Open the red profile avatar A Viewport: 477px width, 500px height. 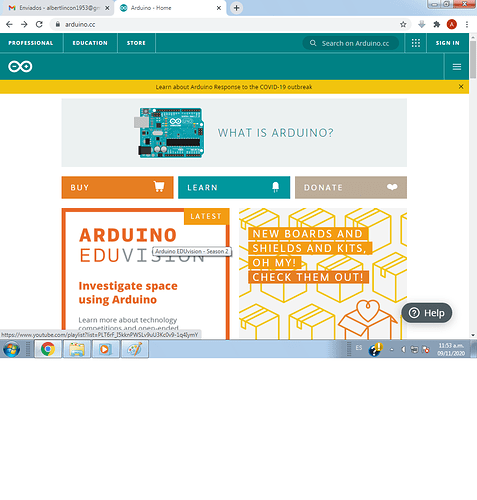click(x=452, y=24)
